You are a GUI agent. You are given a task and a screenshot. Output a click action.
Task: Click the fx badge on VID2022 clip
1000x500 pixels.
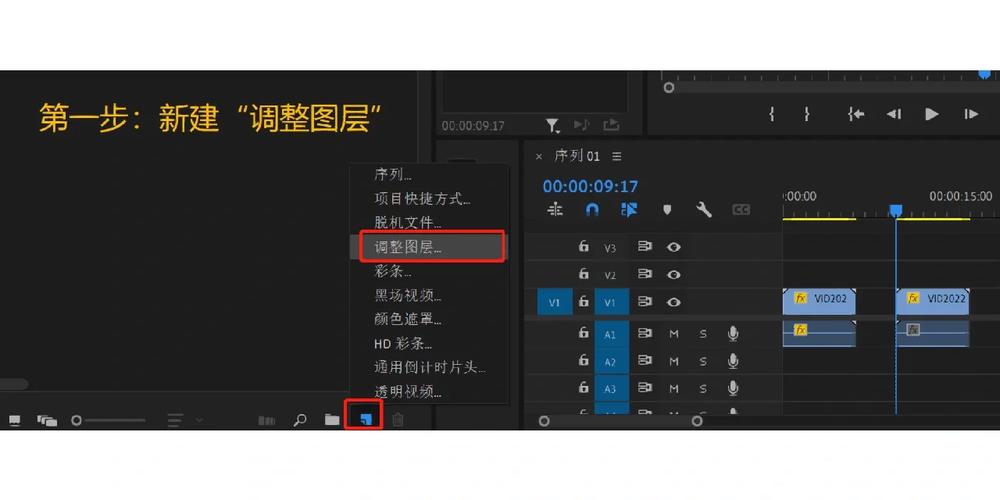point(913,298)
